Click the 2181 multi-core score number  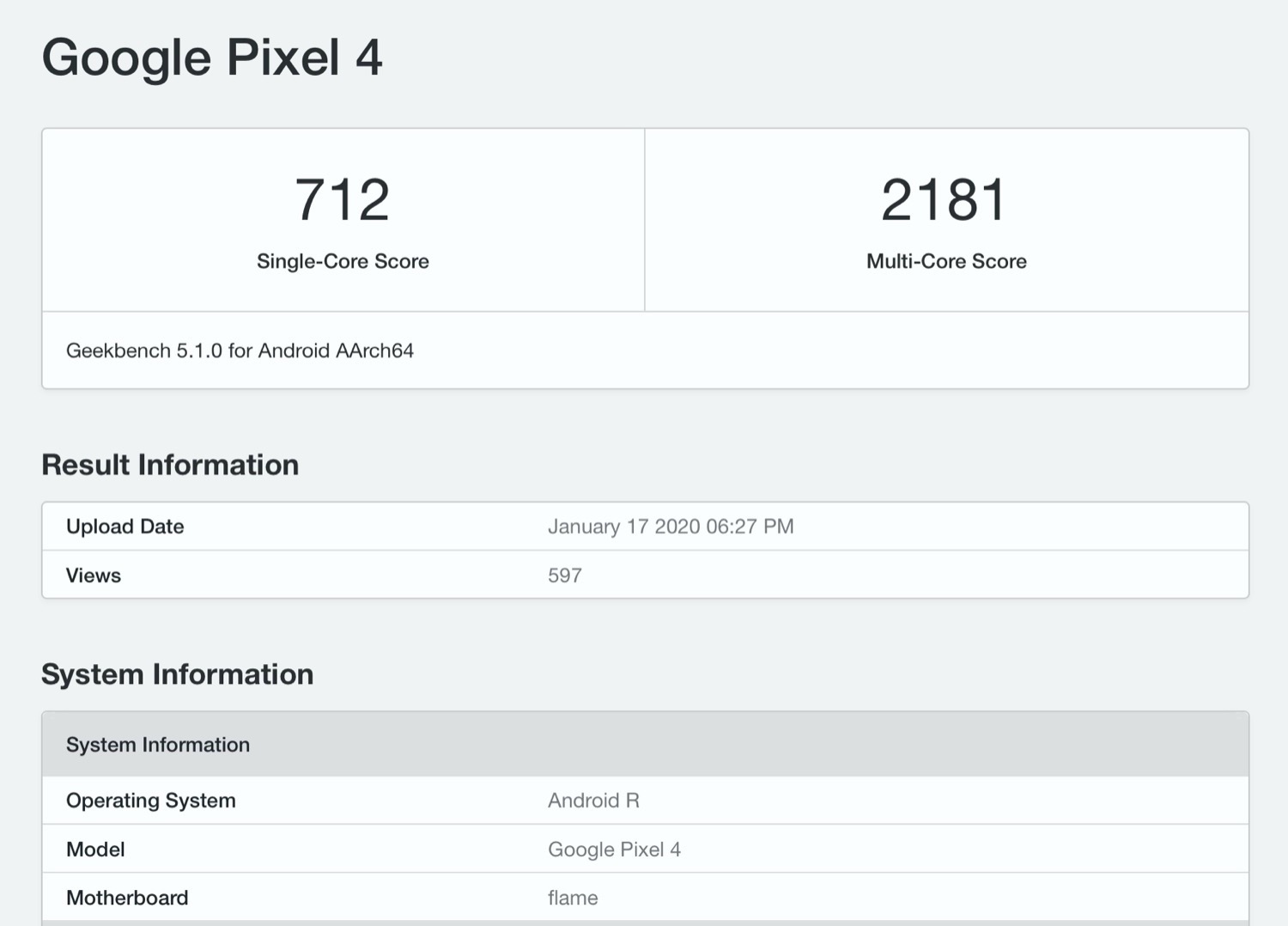click(x=945, y=200)
